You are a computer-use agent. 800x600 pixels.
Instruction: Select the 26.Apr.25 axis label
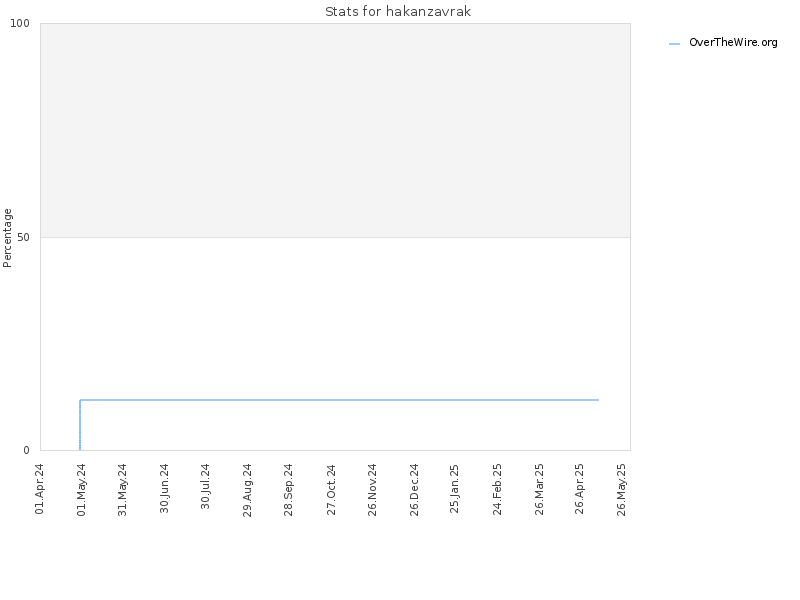(x=579, y=488)
